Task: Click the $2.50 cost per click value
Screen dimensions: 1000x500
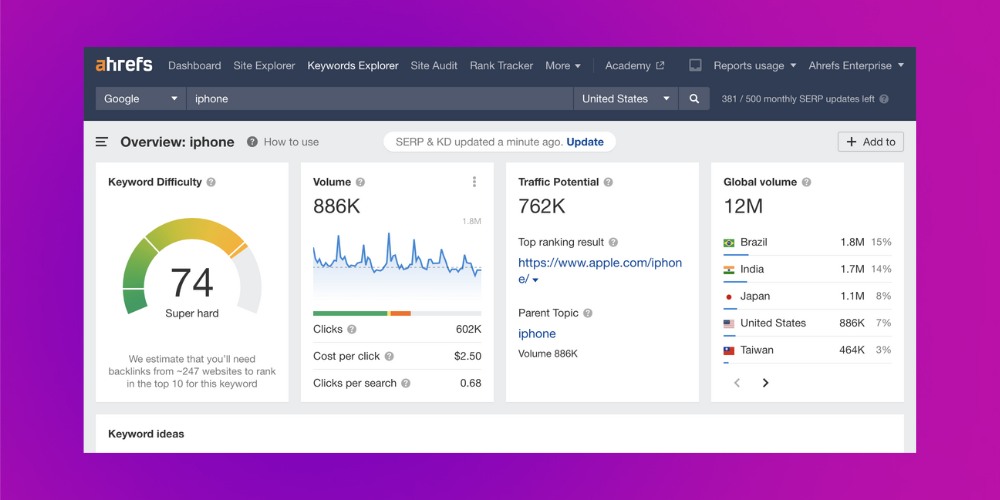Action: [467, 356]
